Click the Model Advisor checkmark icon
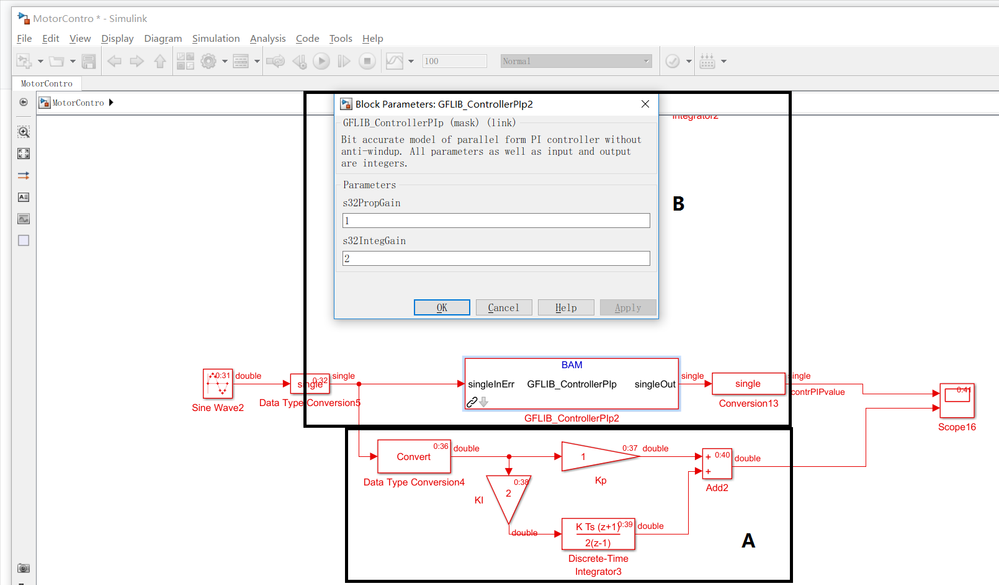Screen dimensions: 999x585 [673, 61]
